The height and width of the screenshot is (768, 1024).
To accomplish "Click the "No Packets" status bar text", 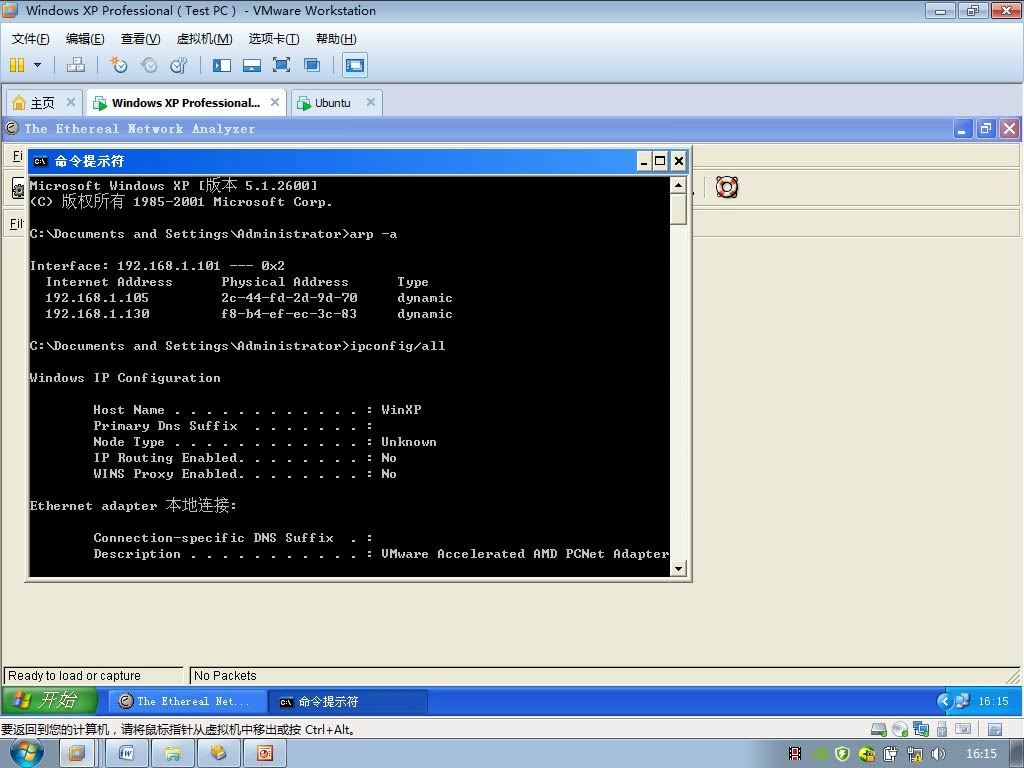I will coord(225,675).
